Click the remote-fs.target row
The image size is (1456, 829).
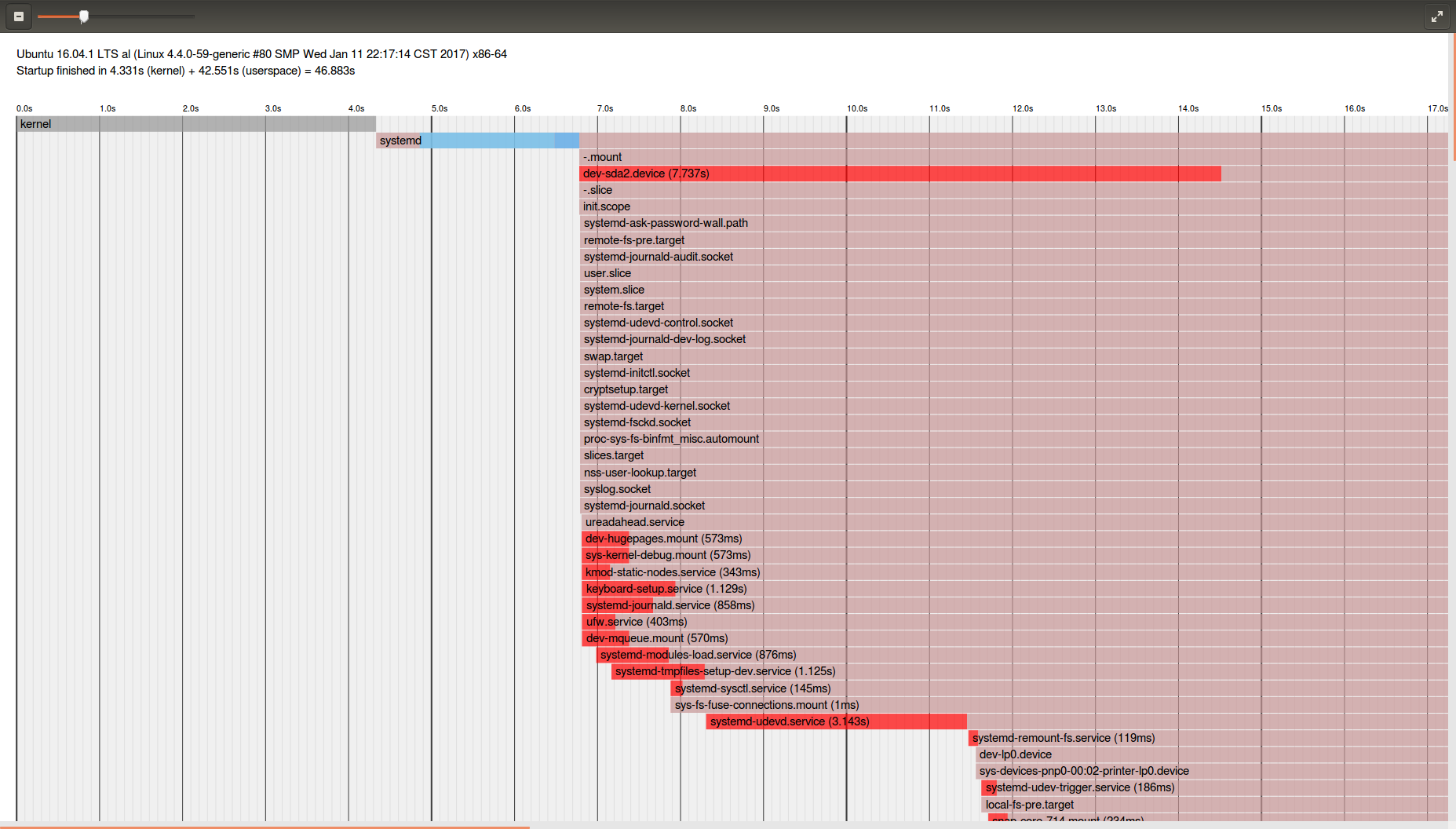coord(1013,306)
